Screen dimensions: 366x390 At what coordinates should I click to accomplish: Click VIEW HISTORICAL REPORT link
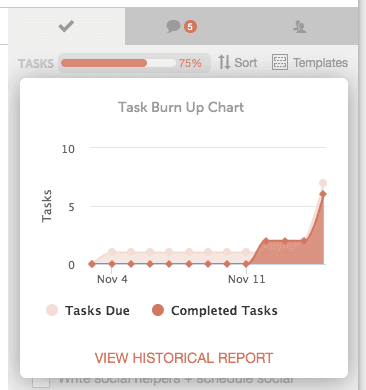coord(184,358)
